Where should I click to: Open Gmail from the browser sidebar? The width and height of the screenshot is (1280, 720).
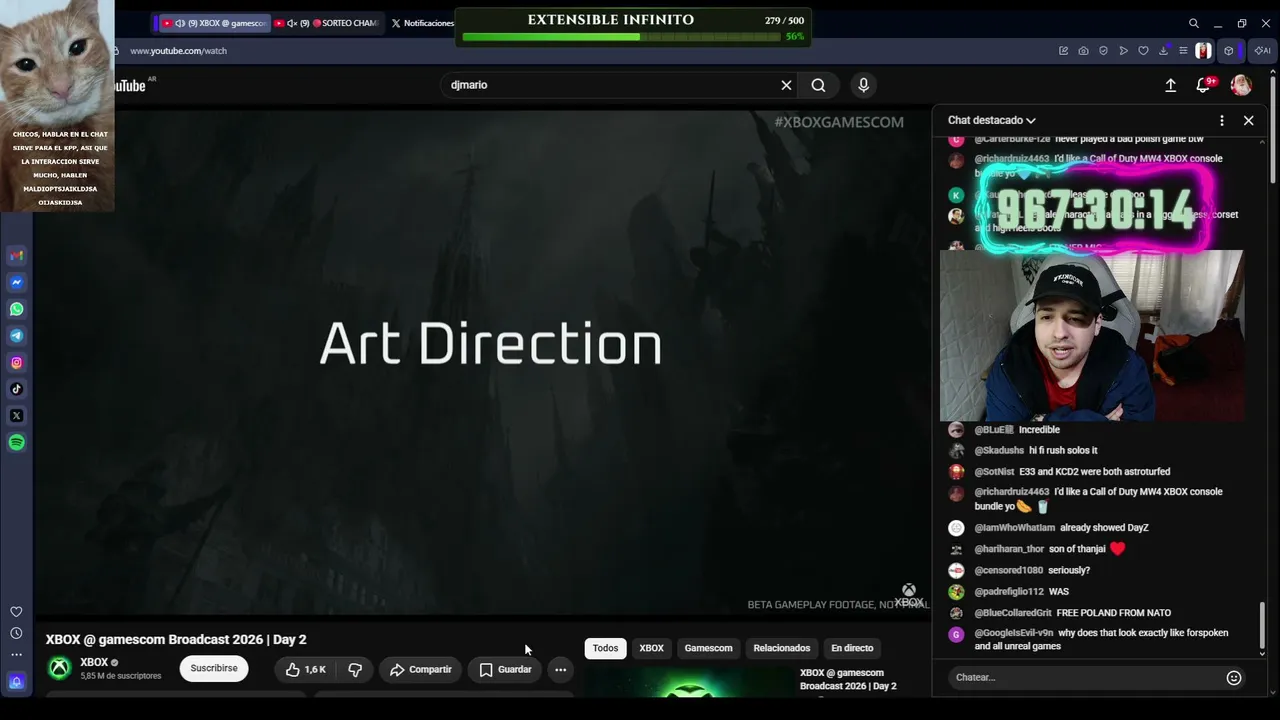pos(16,256)
